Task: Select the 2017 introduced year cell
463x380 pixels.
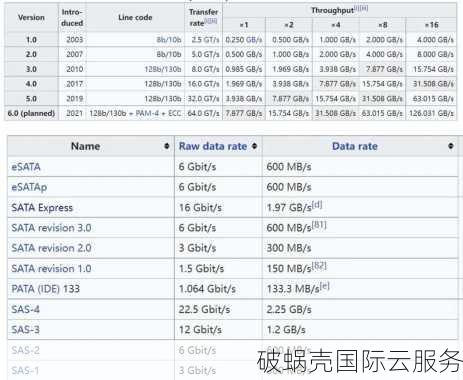Action: click(x=72, y=84)
